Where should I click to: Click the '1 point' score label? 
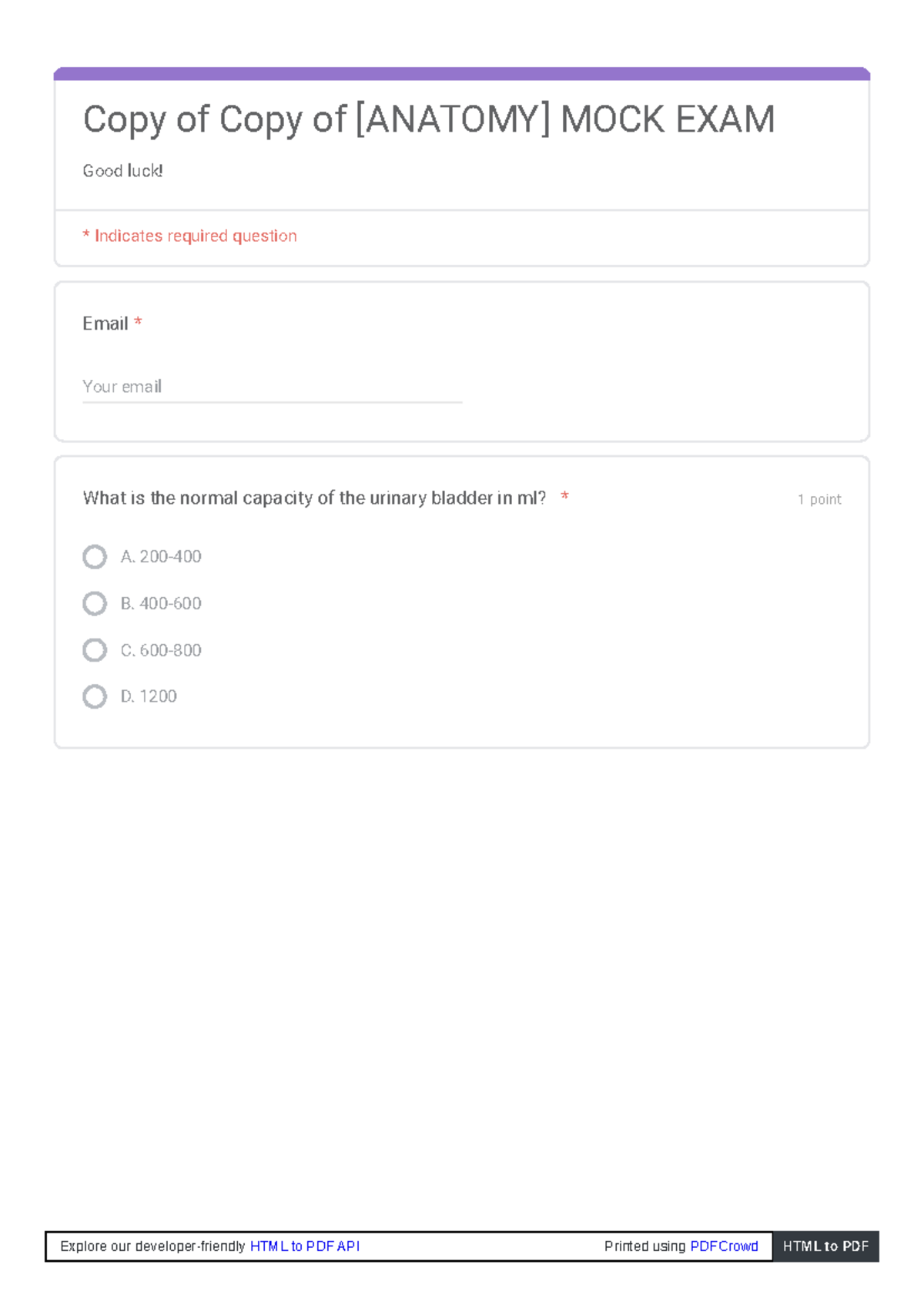(x=819, y=499)
